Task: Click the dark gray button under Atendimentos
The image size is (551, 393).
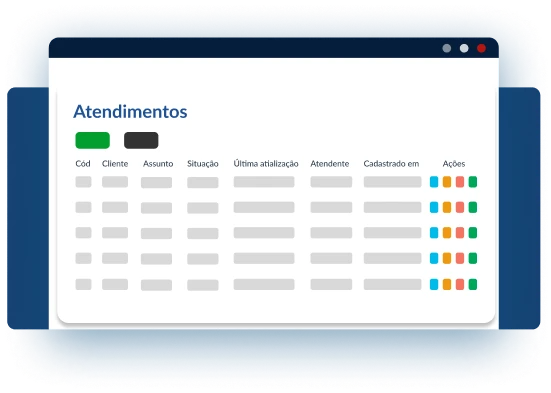Action: (x=141, y=140)
